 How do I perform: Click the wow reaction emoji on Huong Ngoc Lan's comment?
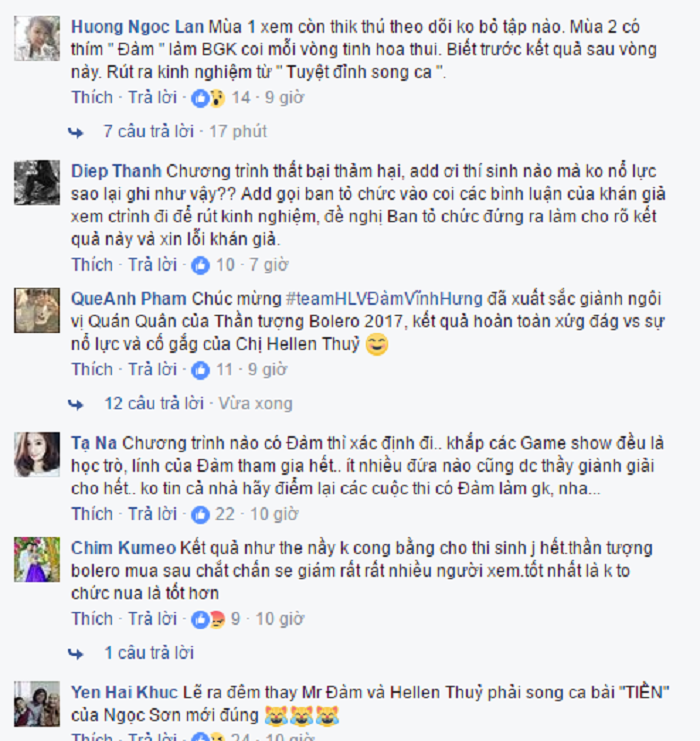click(x=216, y=98)
